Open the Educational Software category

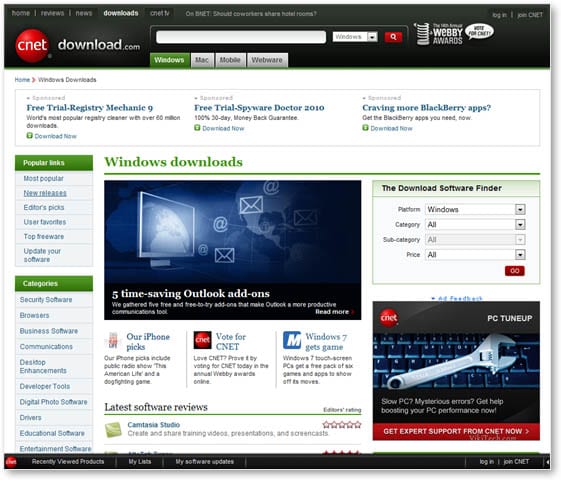pyautogui.click(x=52, y=433)
